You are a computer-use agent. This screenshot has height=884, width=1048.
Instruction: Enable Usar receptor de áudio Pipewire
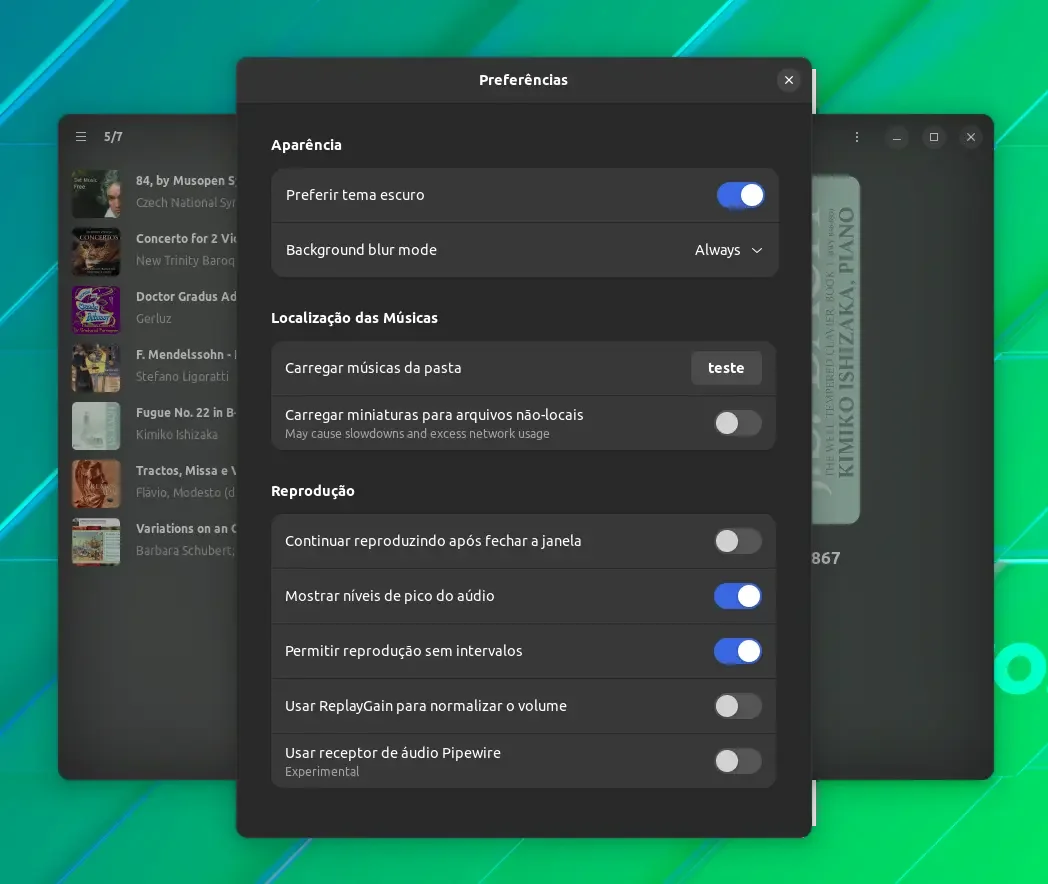(x=738, y=761)
